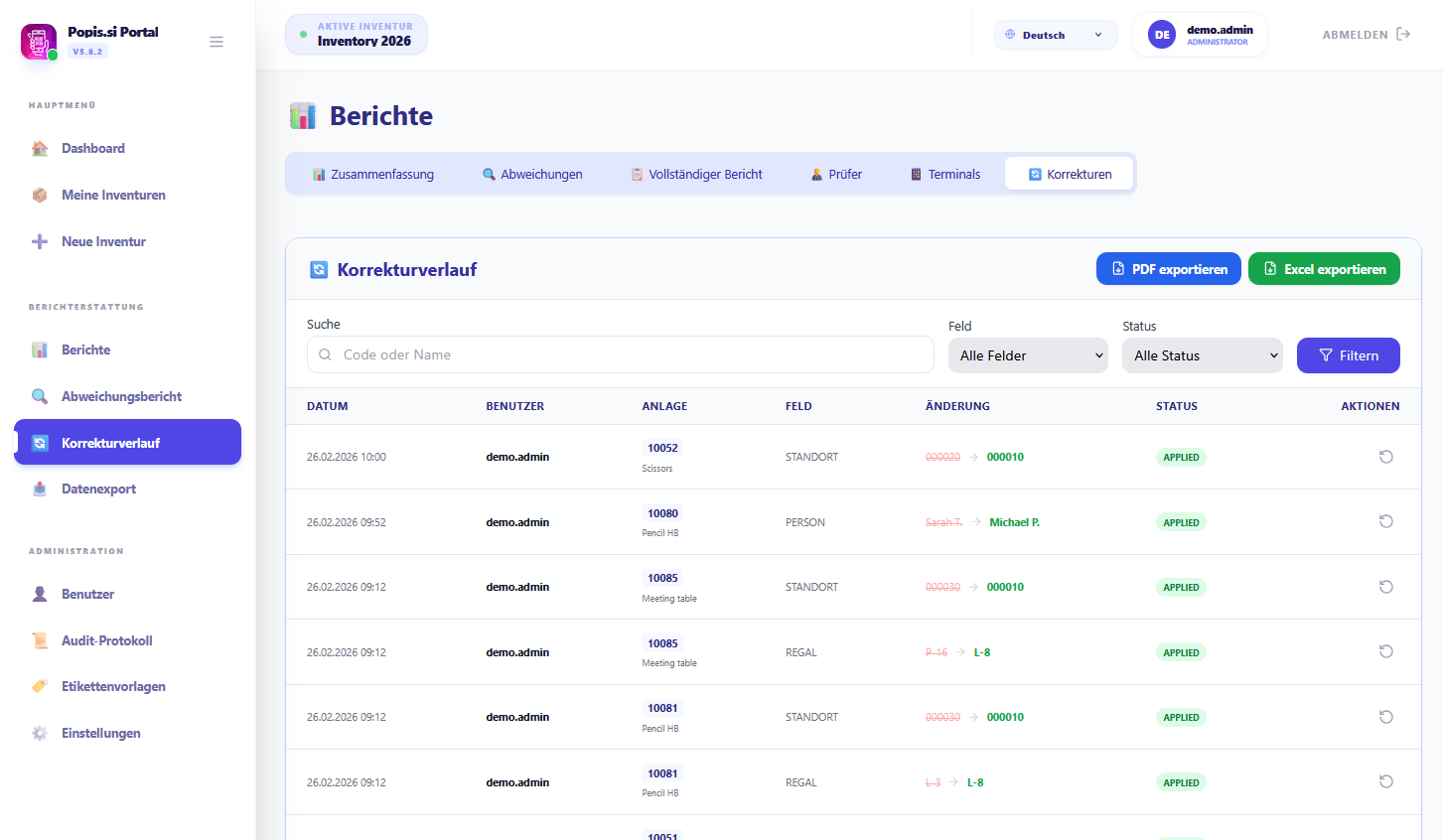
Task: Select the Prüfer tab
Action: pyautogui.click(x=836, y=175)
